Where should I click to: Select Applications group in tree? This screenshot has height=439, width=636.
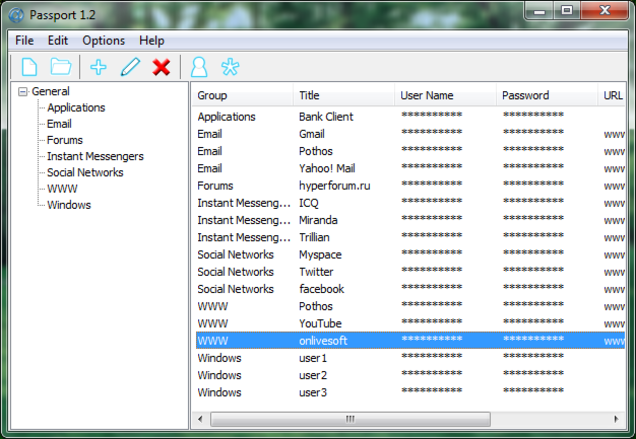(76, 108)
